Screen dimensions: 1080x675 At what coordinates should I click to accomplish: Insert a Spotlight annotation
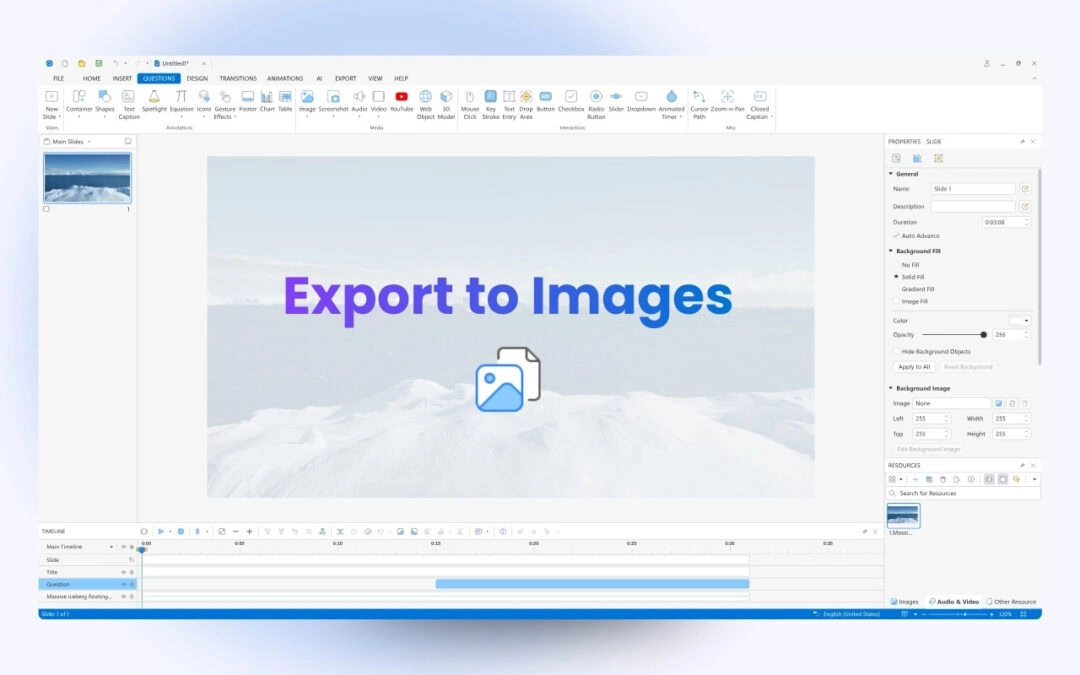[154, 101]
